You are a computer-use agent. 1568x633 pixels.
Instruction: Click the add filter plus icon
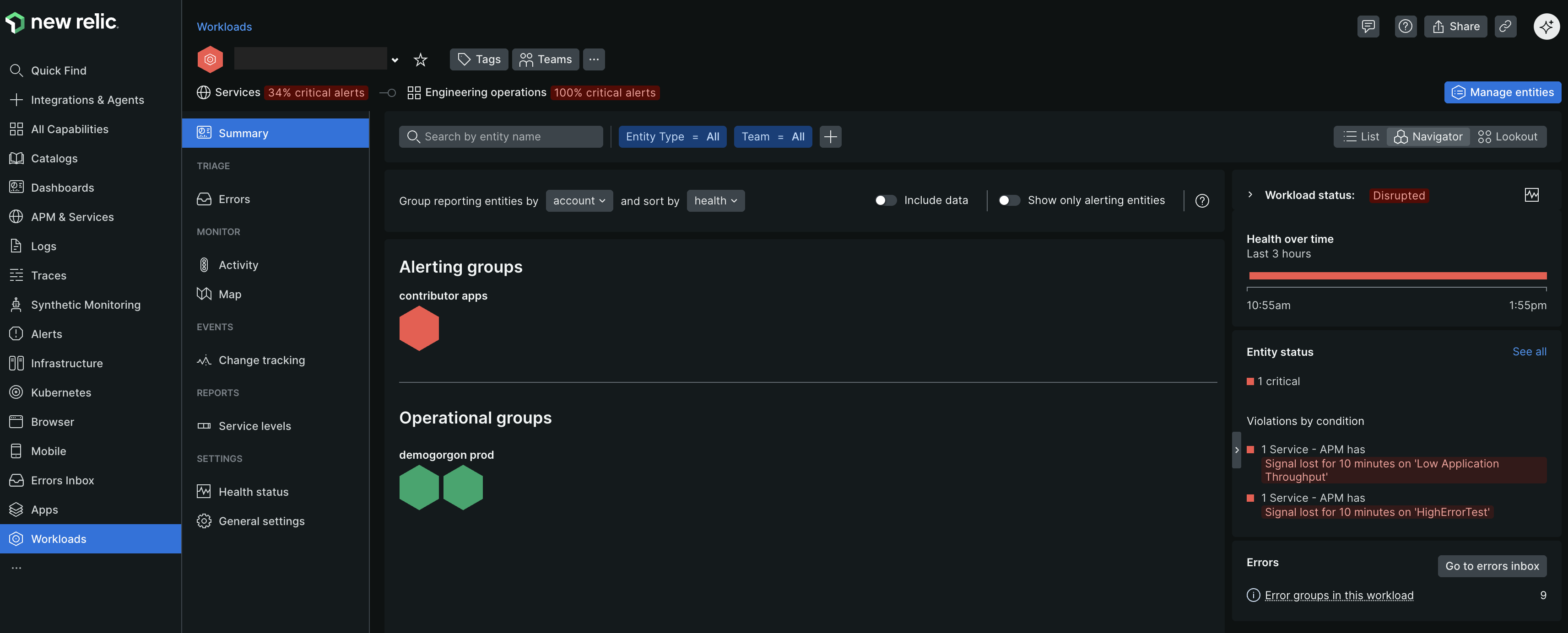[830, 137]
